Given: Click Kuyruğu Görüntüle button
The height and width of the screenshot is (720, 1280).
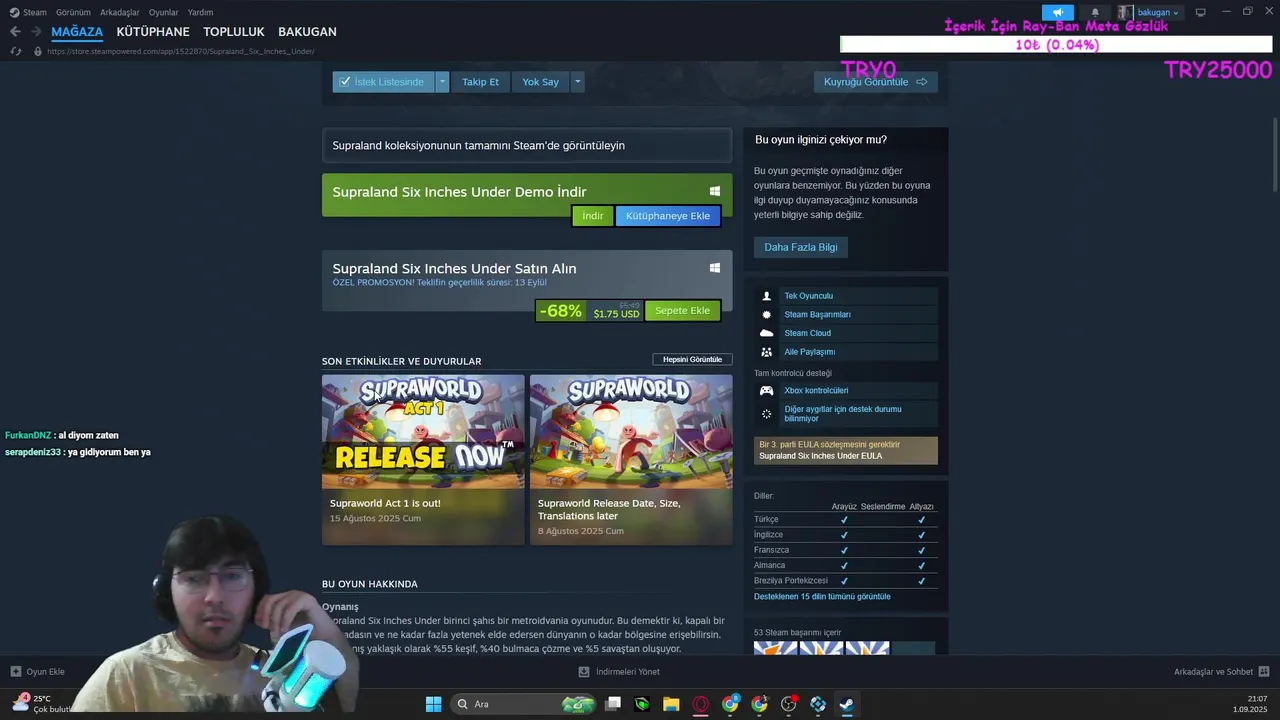Looking at the screenshot, I should coord(875,82).
